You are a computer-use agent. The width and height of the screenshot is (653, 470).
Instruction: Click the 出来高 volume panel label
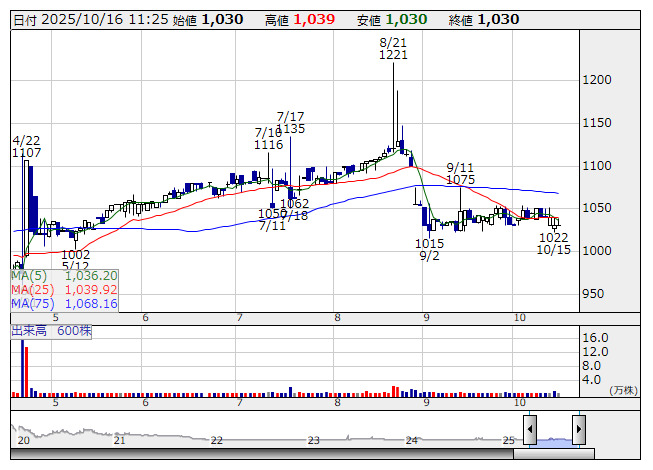click(x=50, y=330)
